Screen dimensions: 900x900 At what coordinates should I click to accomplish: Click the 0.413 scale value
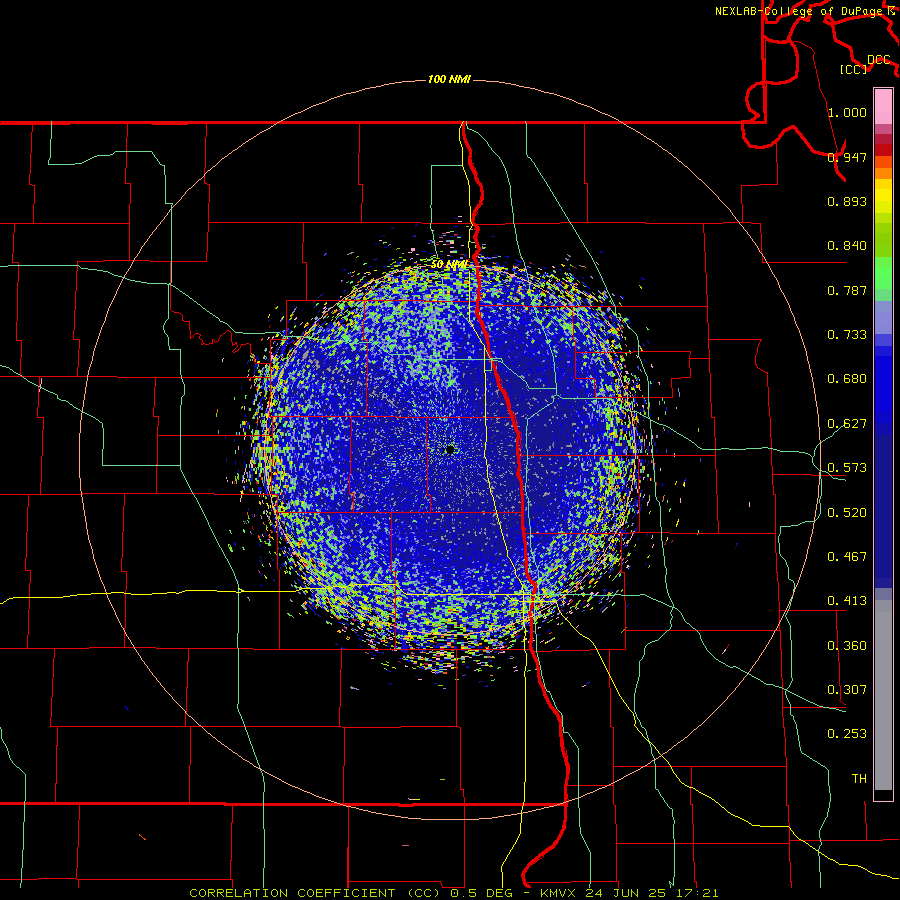847,601
